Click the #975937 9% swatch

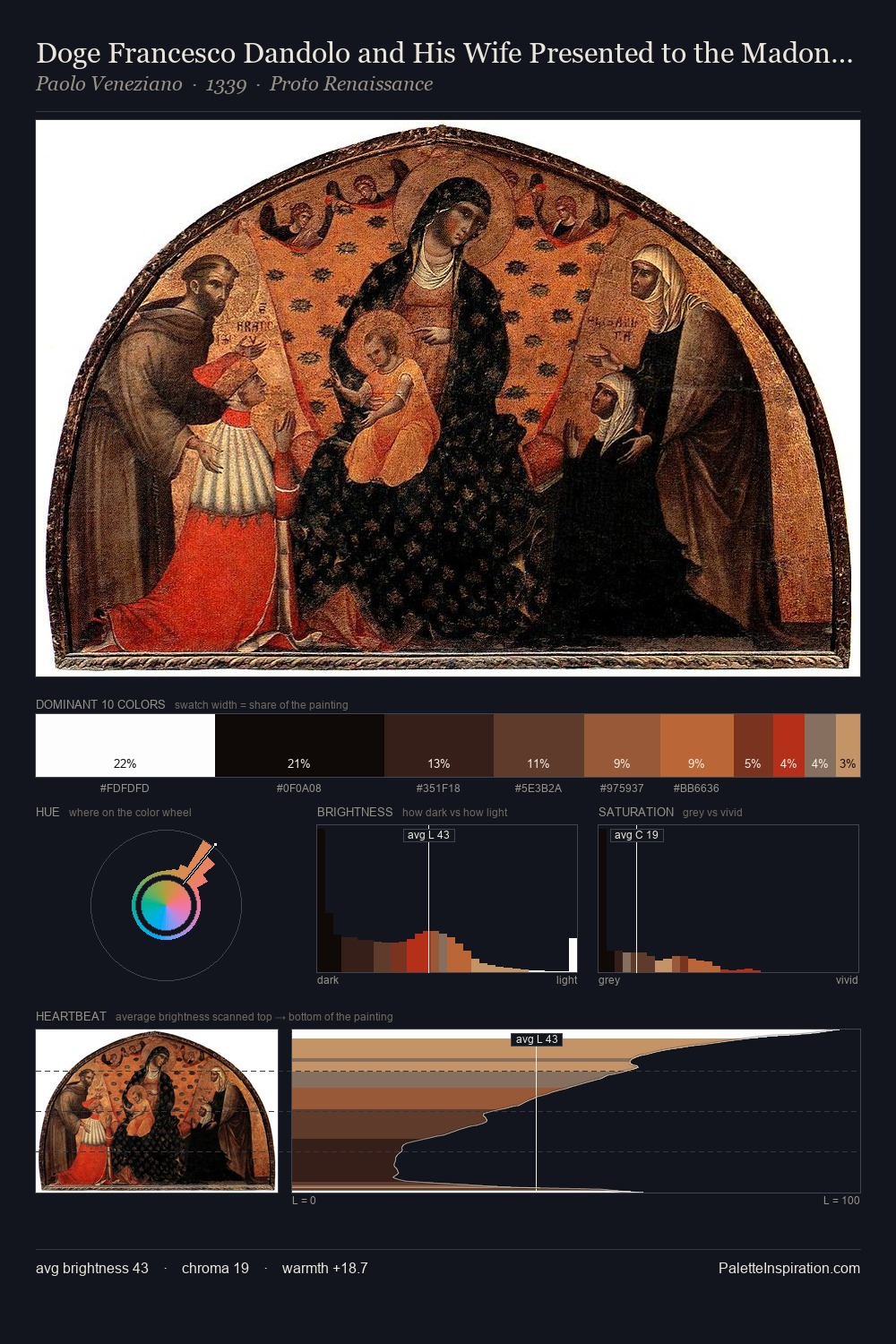622,745
